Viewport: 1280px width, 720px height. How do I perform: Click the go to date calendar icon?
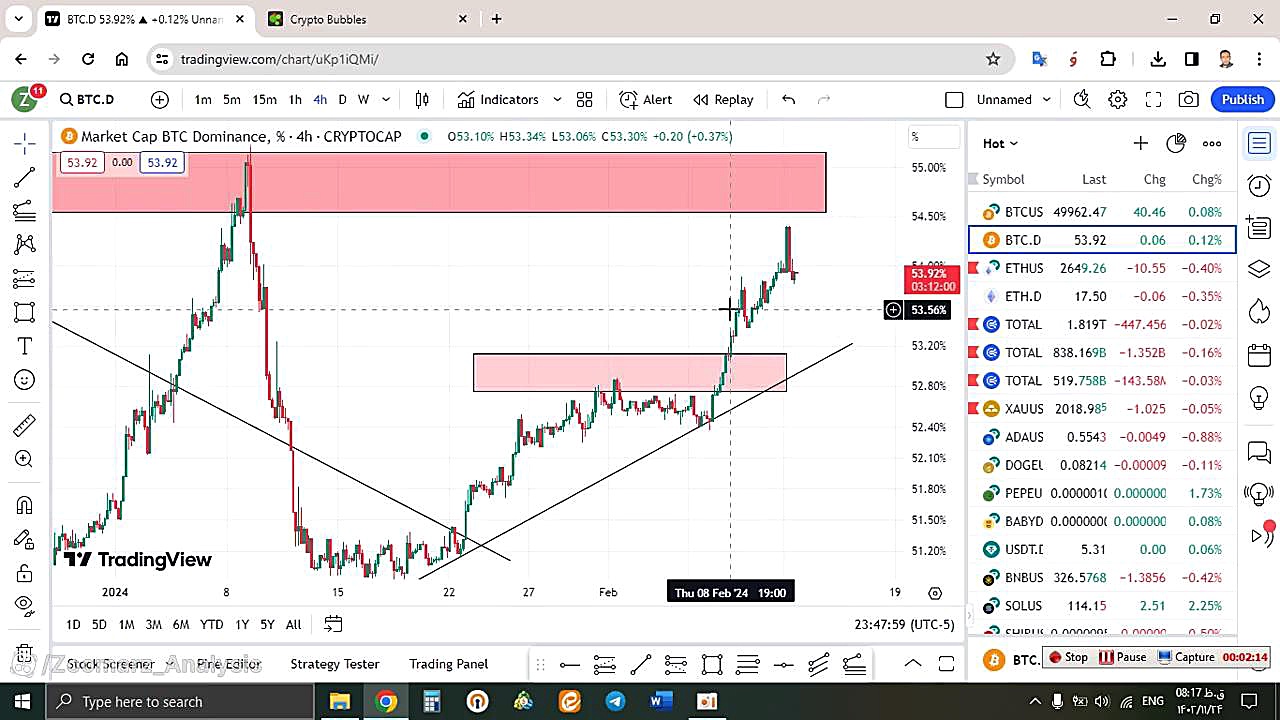tap(333, 624)
